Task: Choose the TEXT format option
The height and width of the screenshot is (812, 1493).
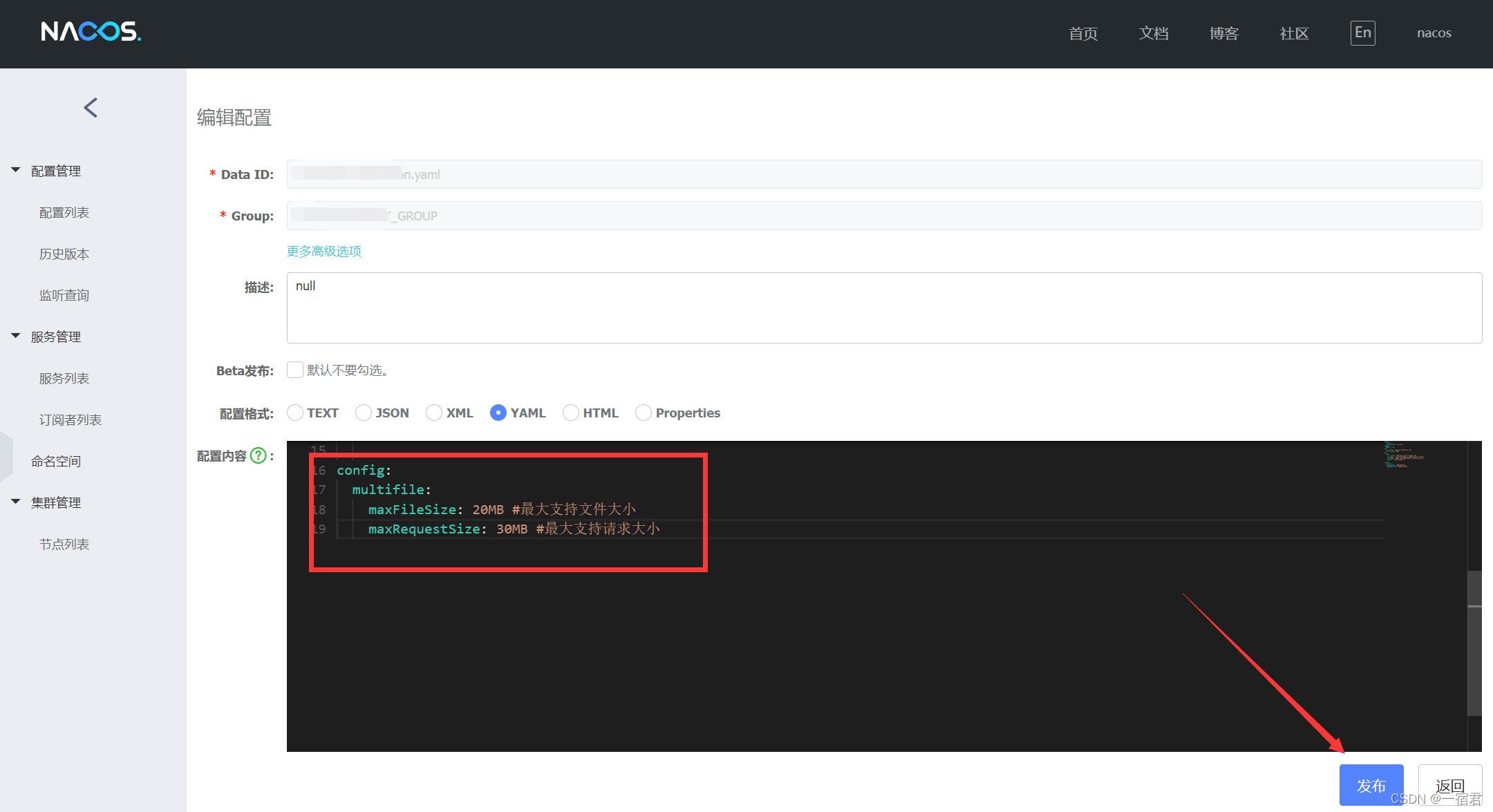Action: click(295, 413)
